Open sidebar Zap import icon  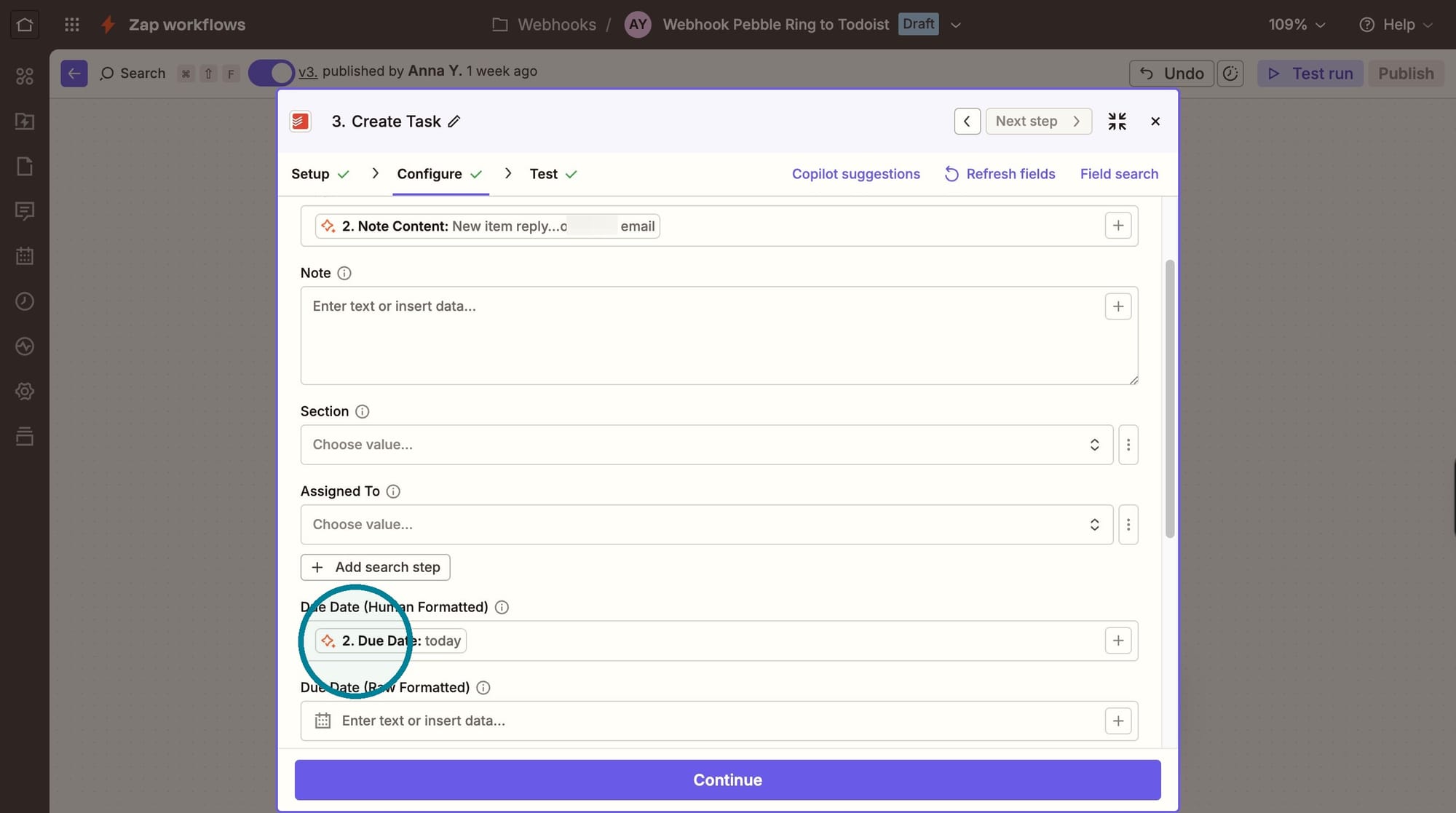coord(25,122)
